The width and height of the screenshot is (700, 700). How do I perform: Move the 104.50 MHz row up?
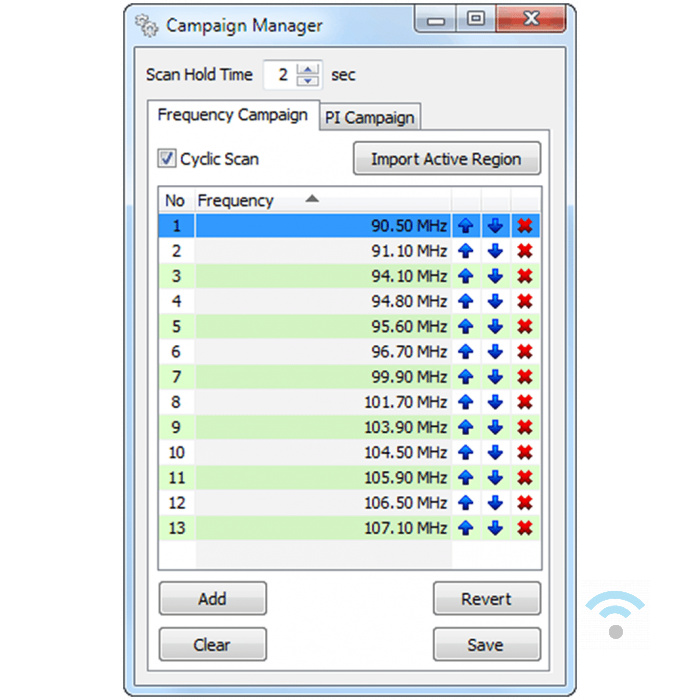pyautogui.click(x=465, y=452)
